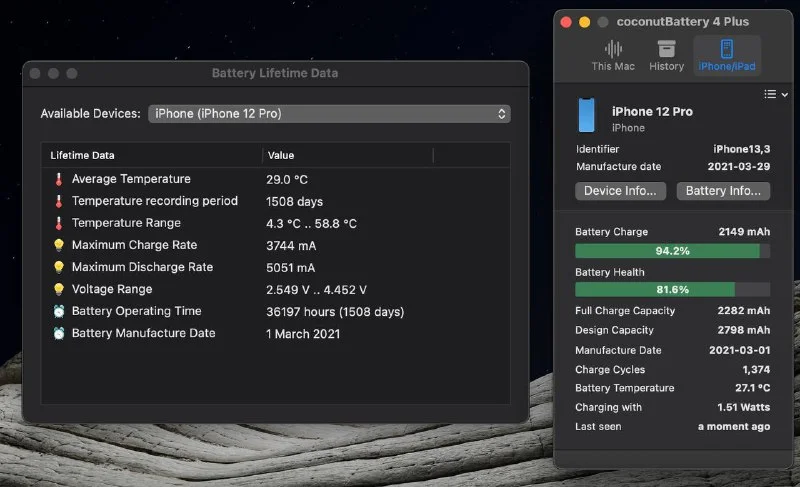
Task: Switch to the History tab
Action: (x=666, y=55)
